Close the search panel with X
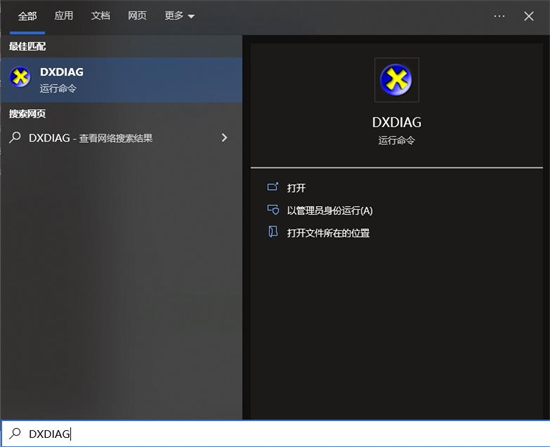The height and width of the screenshot is (447, 550). [x=529, y=16]
